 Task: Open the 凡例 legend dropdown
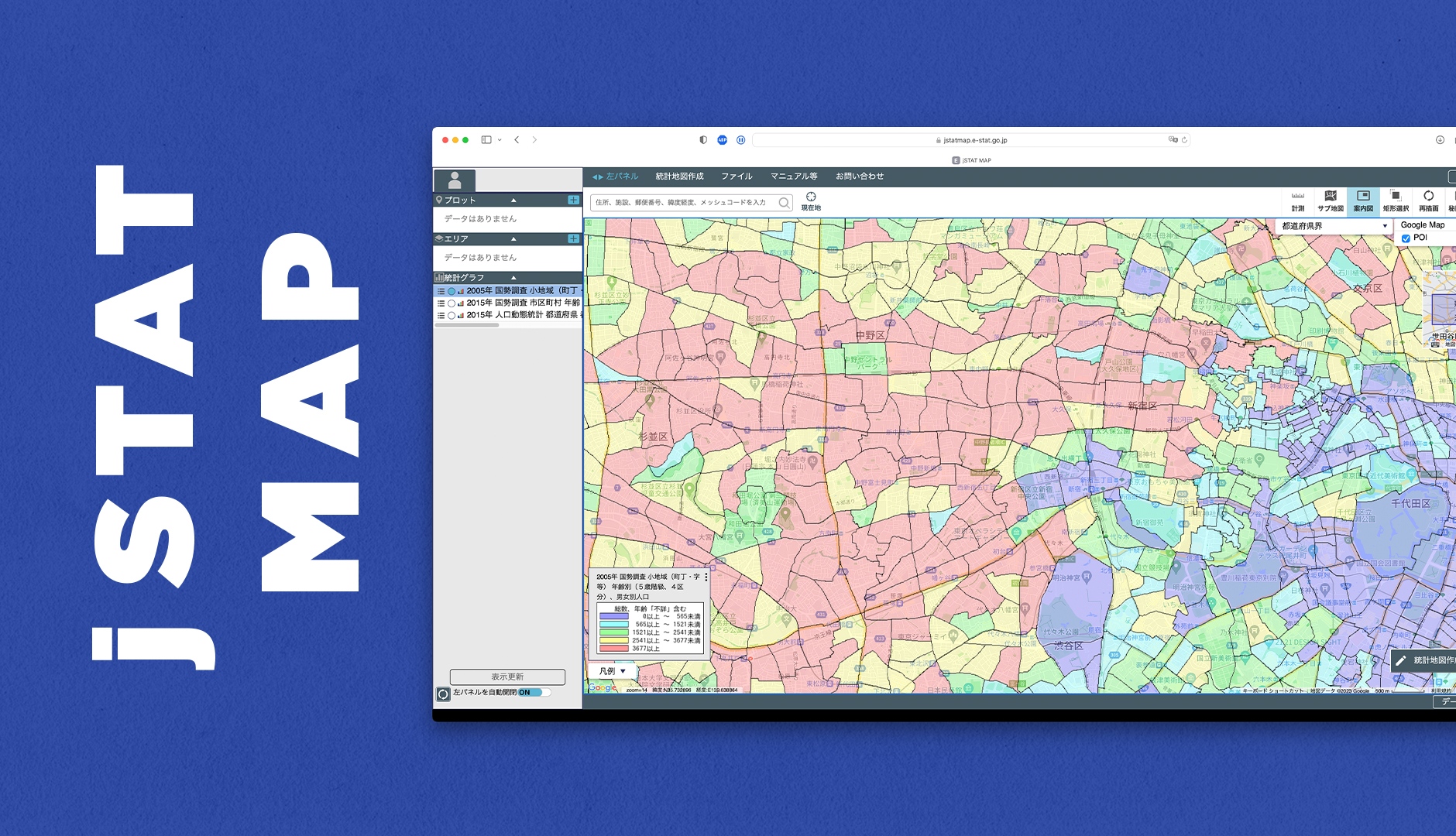click(x=612, y=671)
